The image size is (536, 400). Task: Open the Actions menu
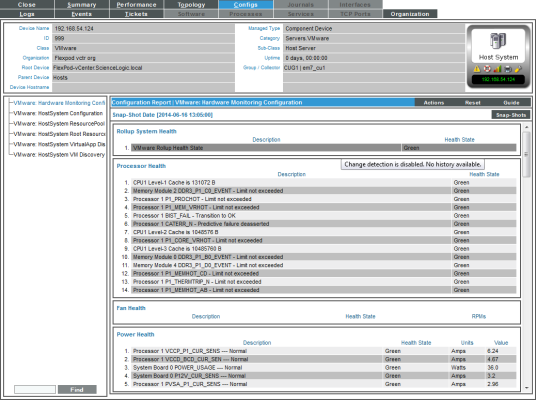pos(434,103)
